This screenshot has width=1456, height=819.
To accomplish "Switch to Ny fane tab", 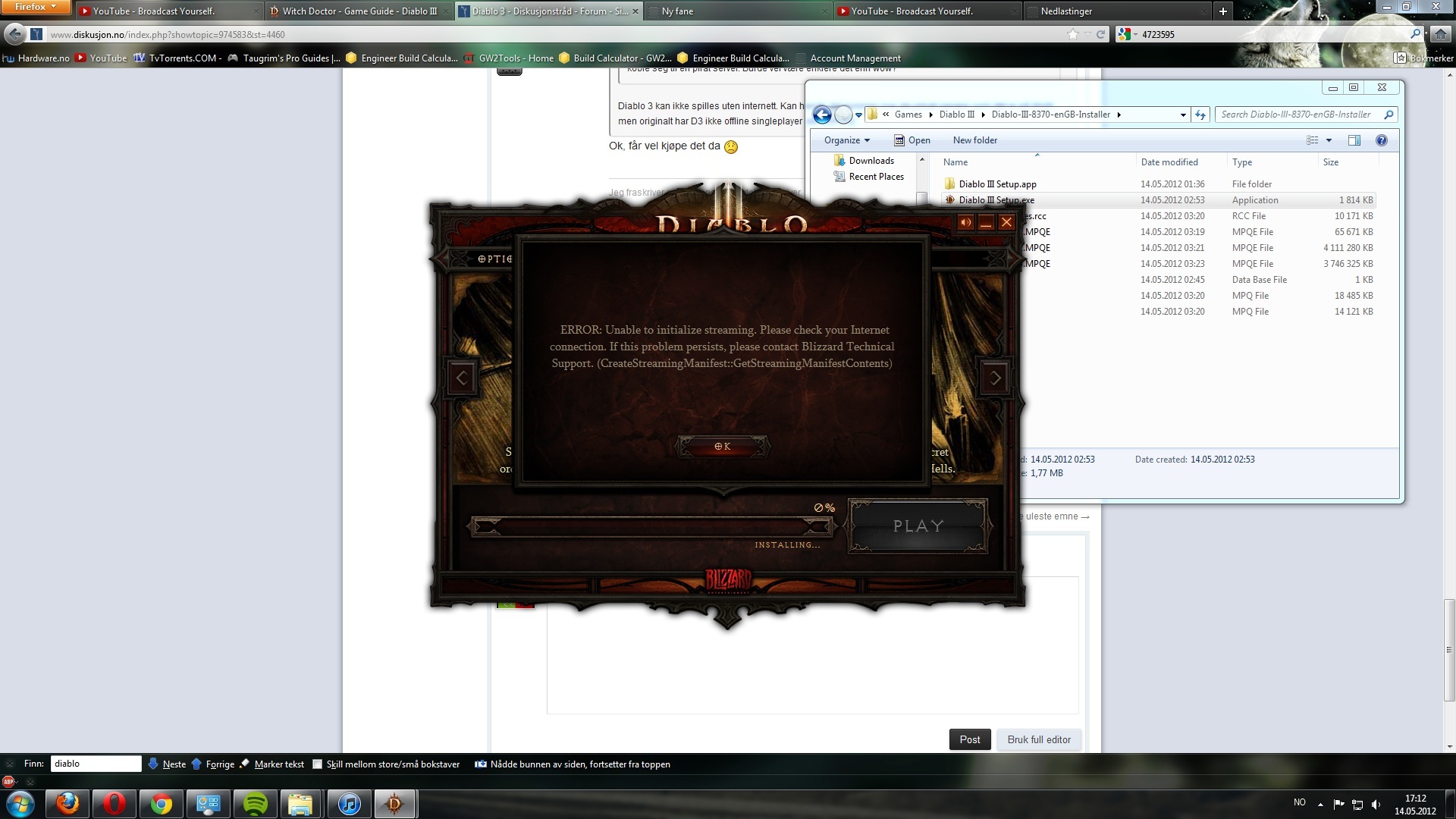I will tap(737, 11).
